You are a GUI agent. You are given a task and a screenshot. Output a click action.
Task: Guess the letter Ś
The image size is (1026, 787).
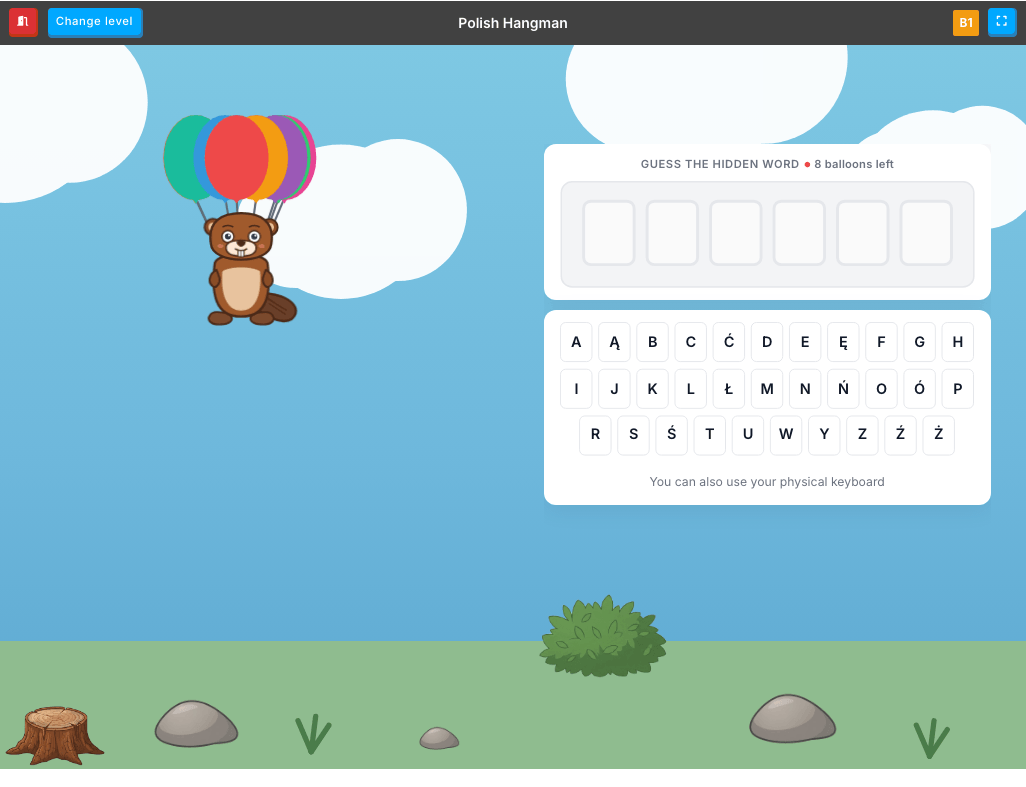click(x=671, y=434)
